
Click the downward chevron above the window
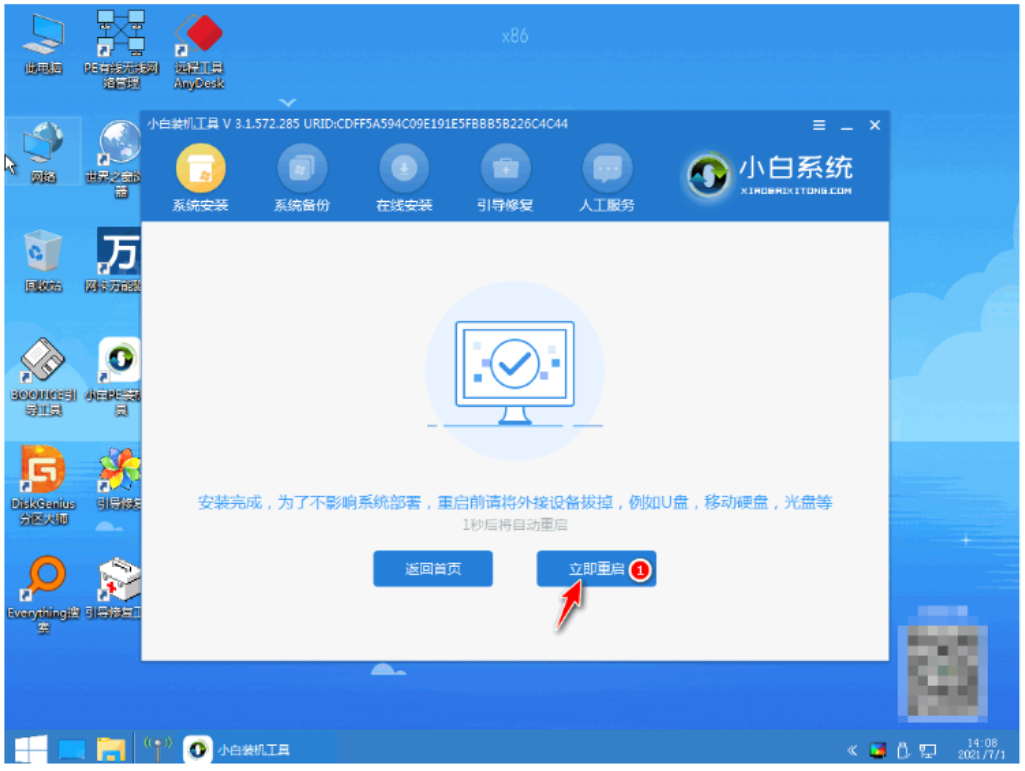tap(288, 102)
